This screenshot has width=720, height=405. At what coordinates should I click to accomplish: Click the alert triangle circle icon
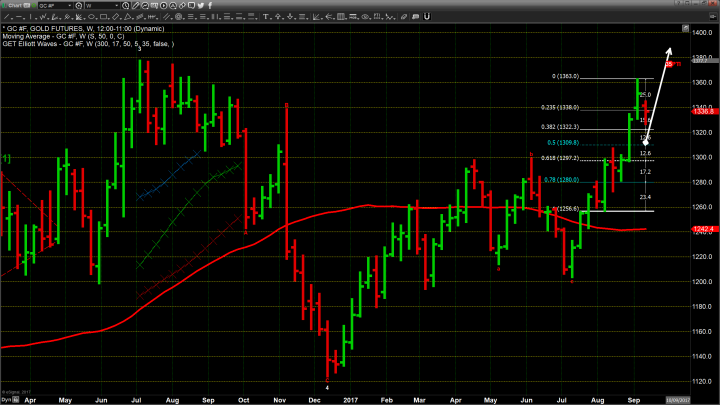click(173, 6)
